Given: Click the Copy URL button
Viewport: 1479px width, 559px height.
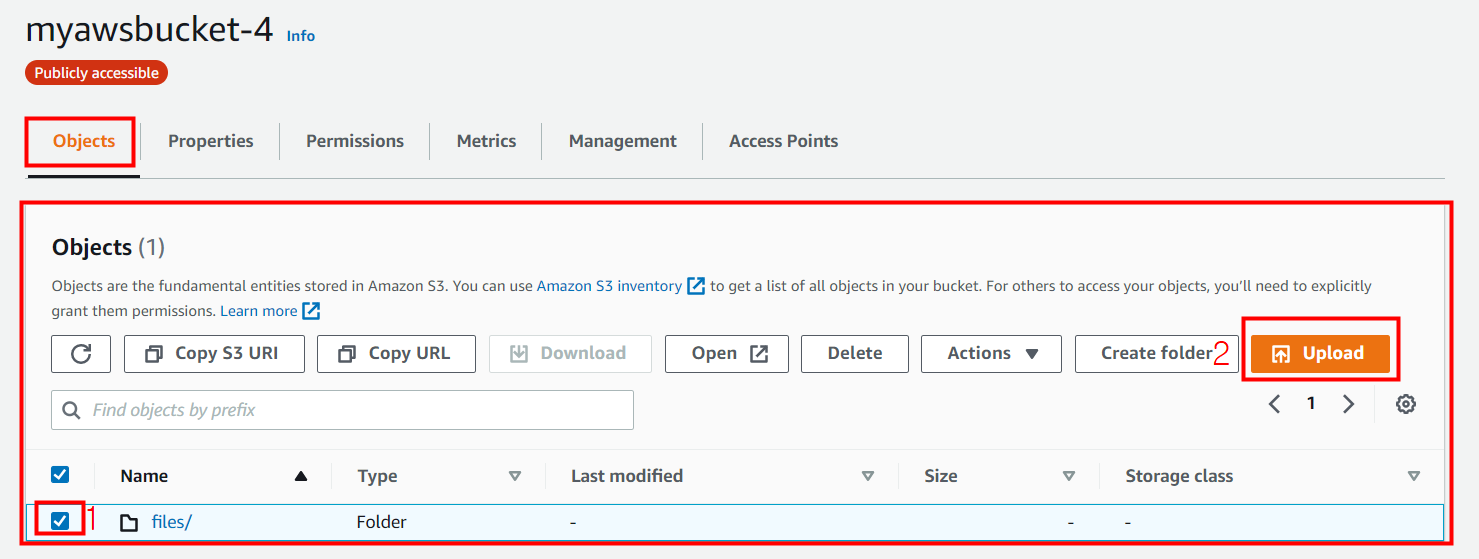Looking at the screenshot, I should (x=396, y=353).
